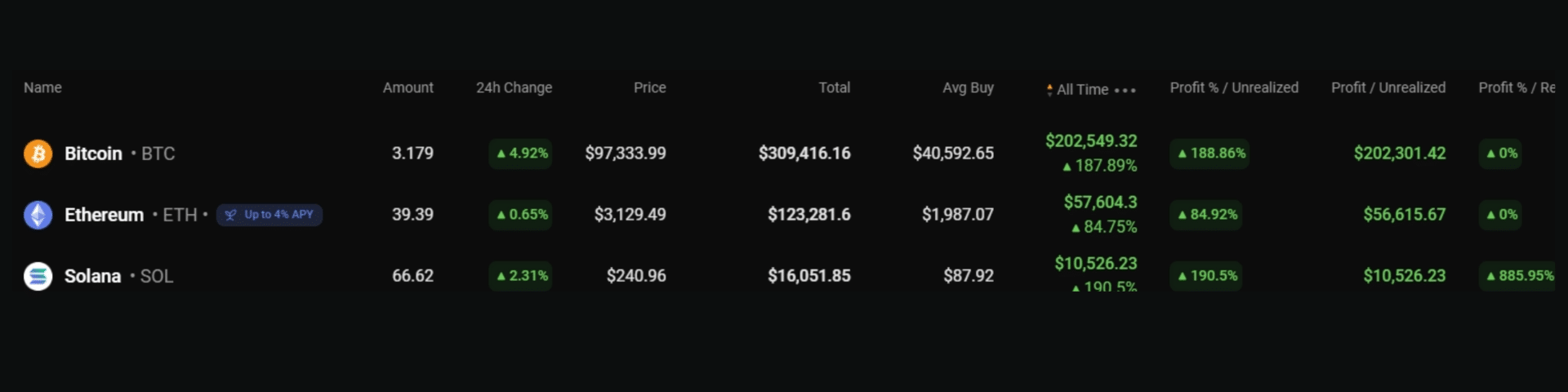Click the Bitcoin coin icon
This screenshot has height=392, width=1568.
pyautogui.click(x=38, y=154)
